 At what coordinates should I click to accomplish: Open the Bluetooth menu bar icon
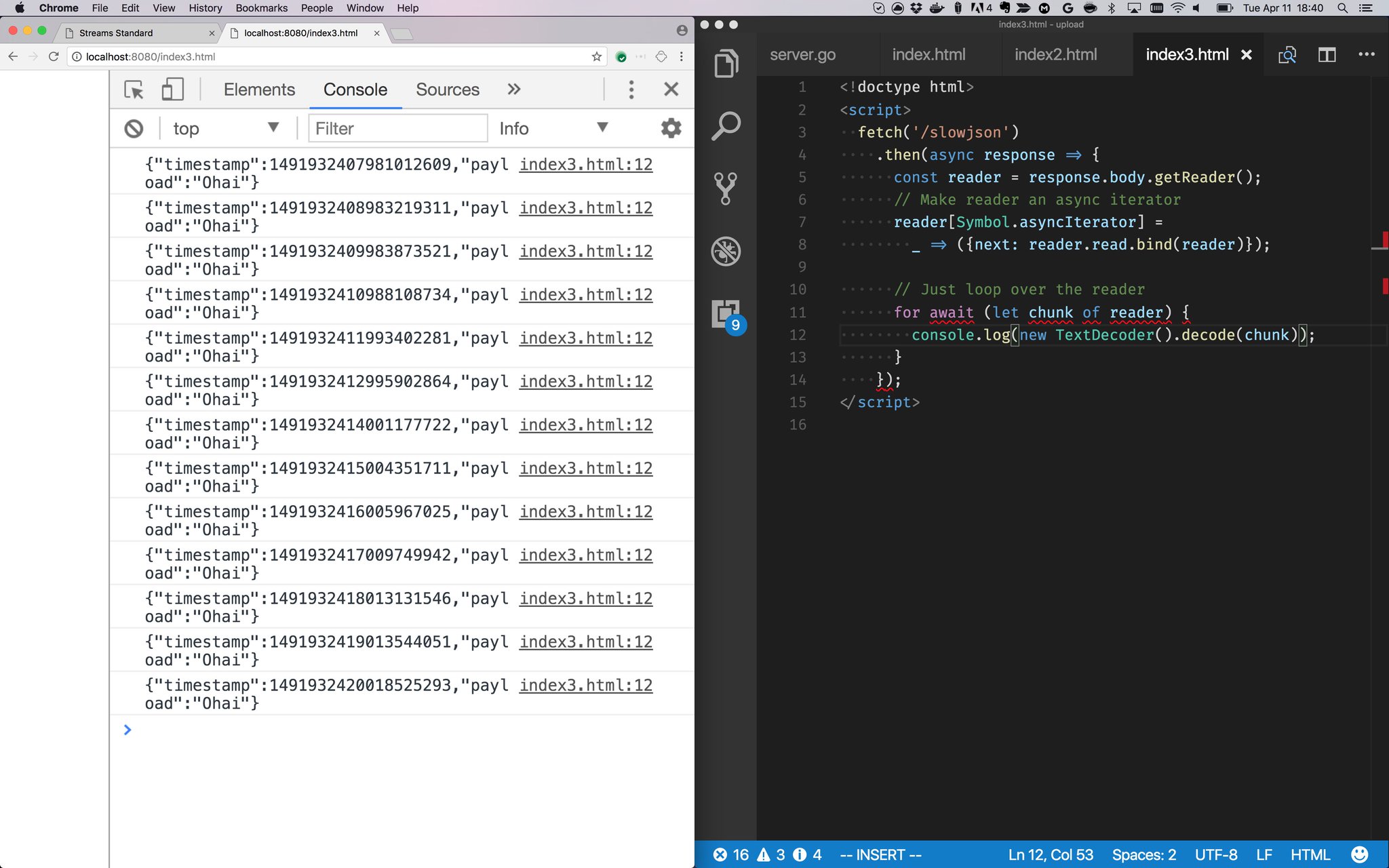pos(1111,8)
